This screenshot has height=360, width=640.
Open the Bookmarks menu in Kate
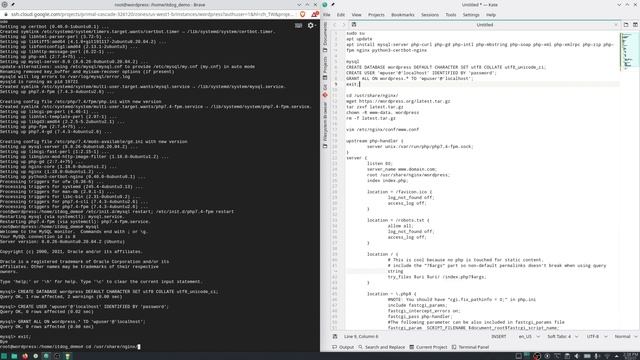(x=402, y=15)
